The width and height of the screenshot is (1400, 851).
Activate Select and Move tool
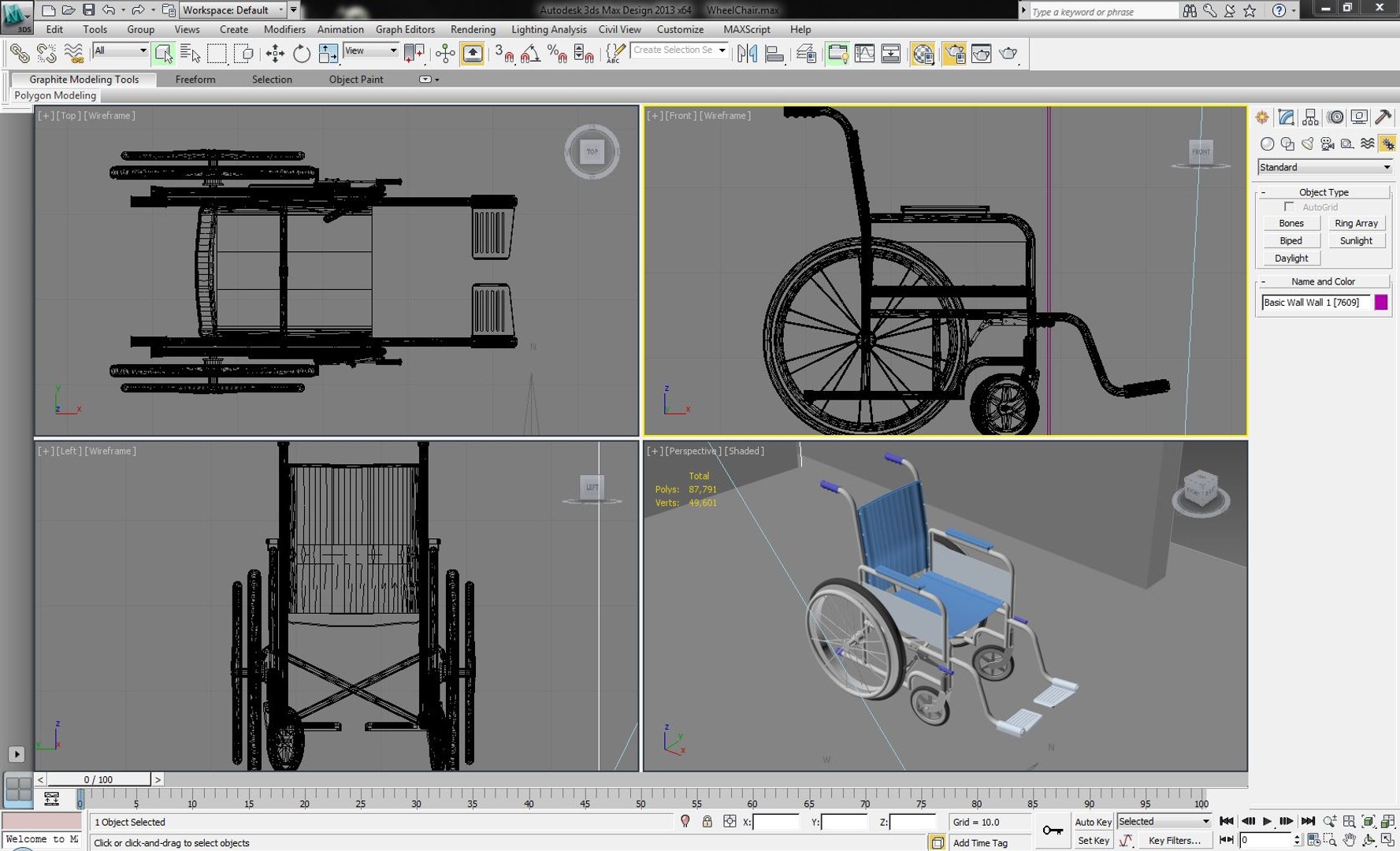click(x=275, y=54)
